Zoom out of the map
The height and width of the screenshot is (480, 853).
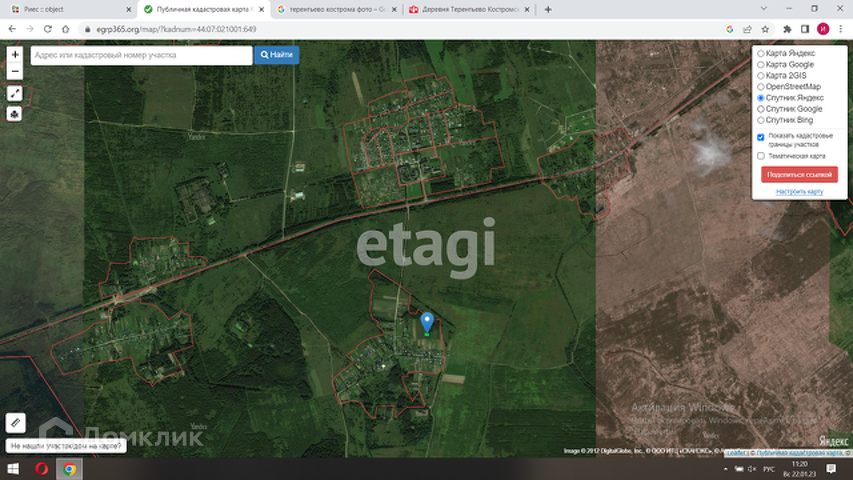coord(15,71)
